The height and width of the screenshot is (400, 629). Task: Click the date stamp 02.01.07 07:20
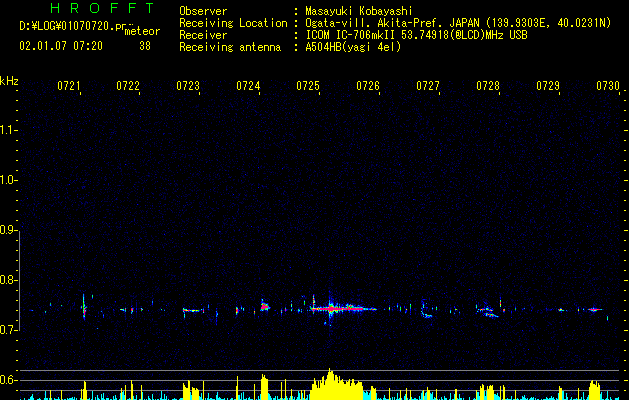click(61, 46)
